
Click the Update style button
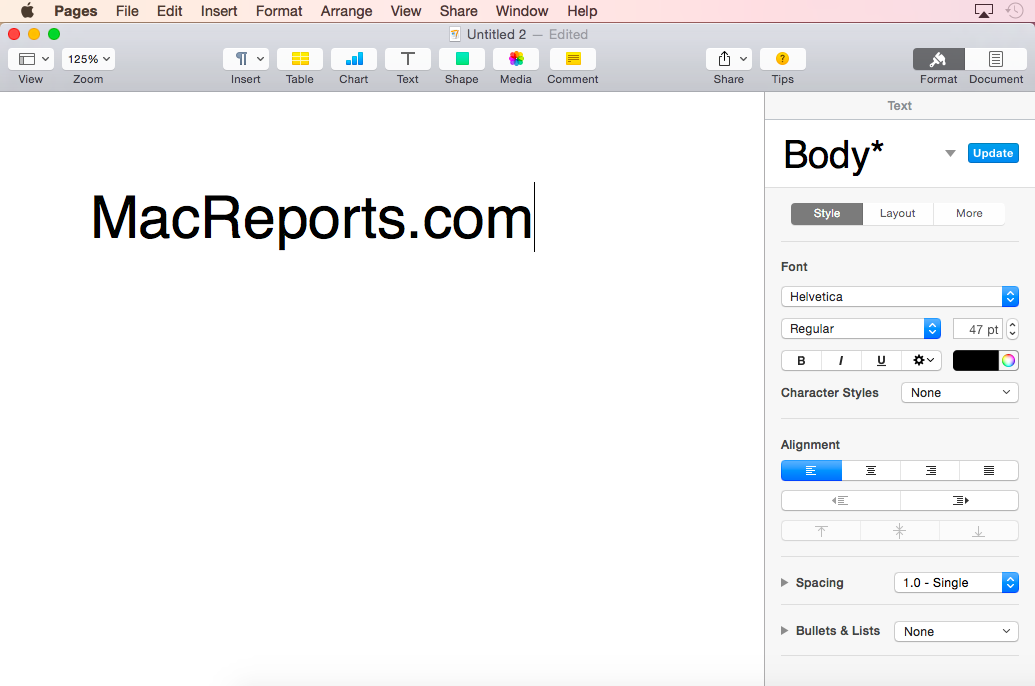tap(993, 153)
